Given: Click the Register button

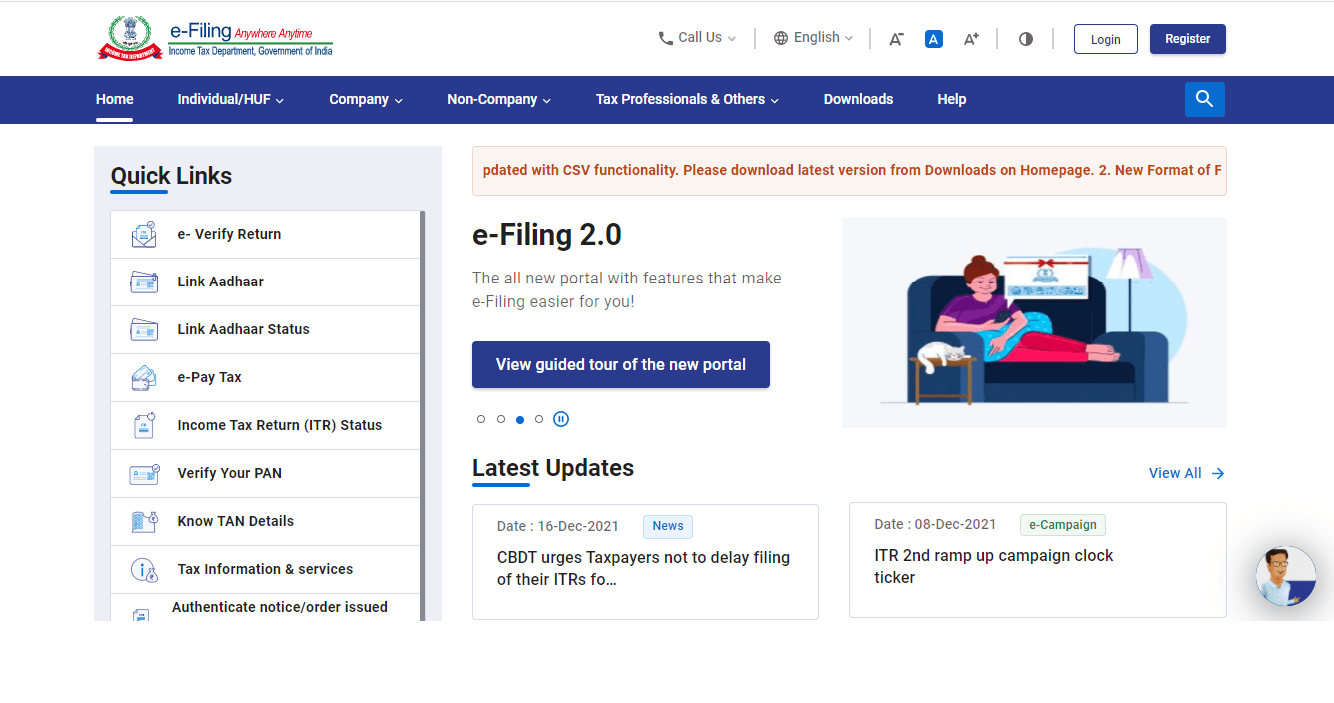Looking at the screenshot, I should (x=1188, y=39).
